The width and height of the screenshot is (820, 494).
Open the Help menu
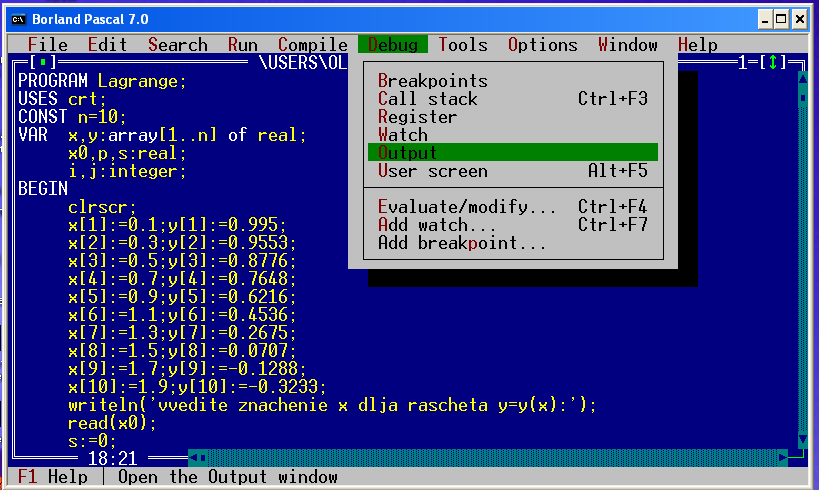[698, 45]
